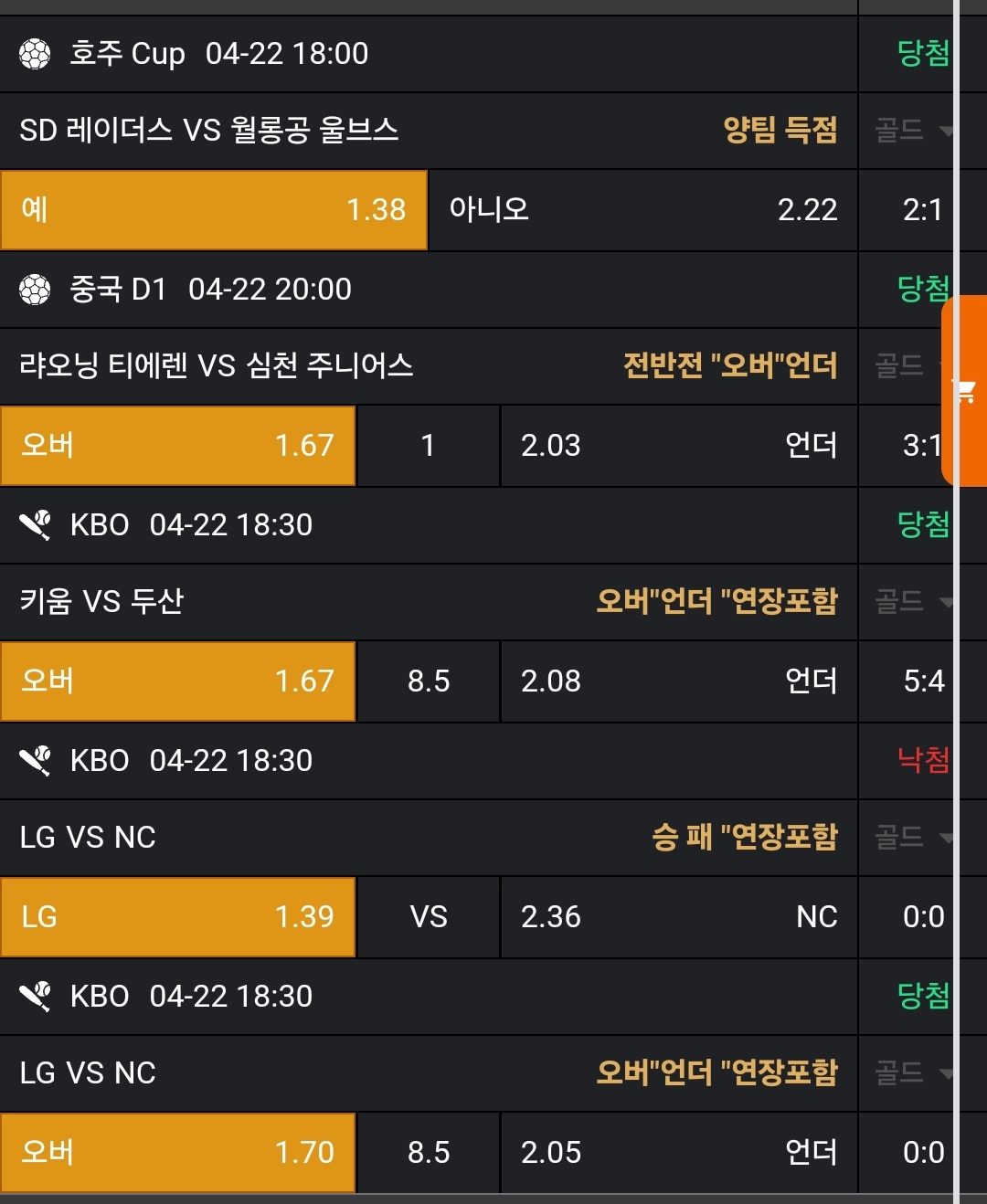
Task: Toggle 오버 1.70 for LG VS NC
Action: 177,1153
